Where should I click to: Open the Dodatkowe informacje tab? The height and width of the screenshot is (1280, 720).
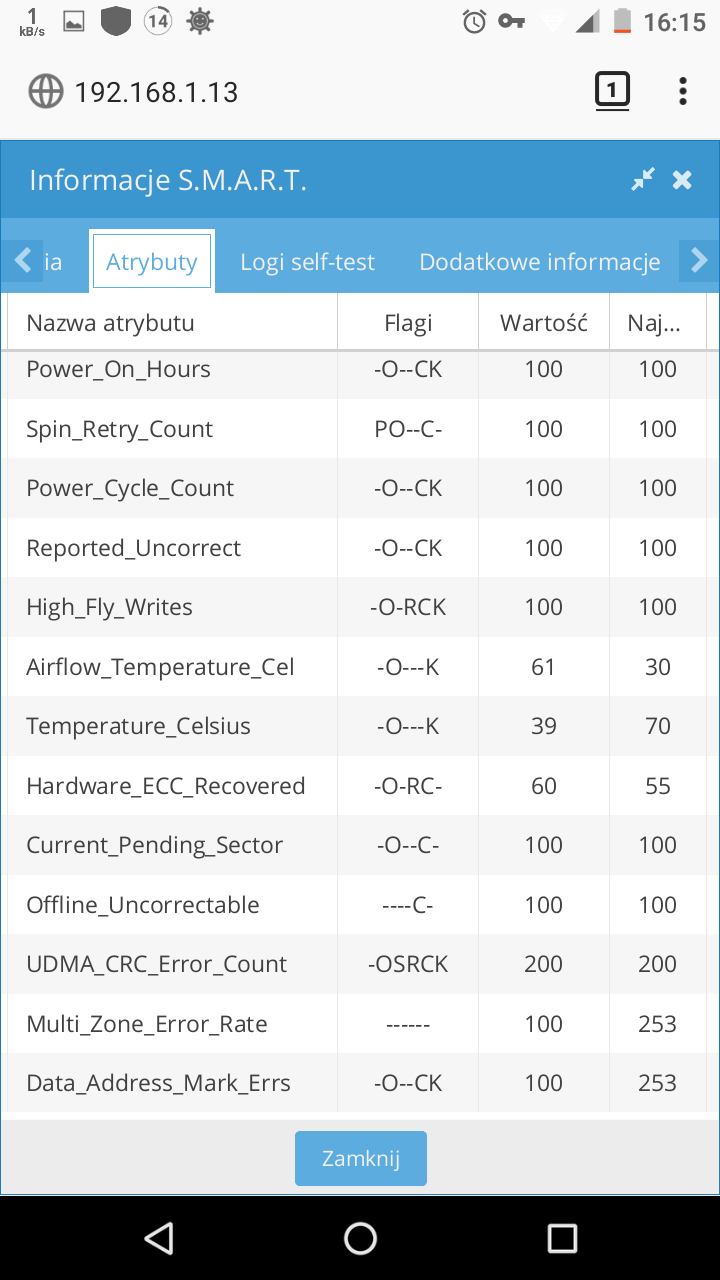tap(540, 262)
